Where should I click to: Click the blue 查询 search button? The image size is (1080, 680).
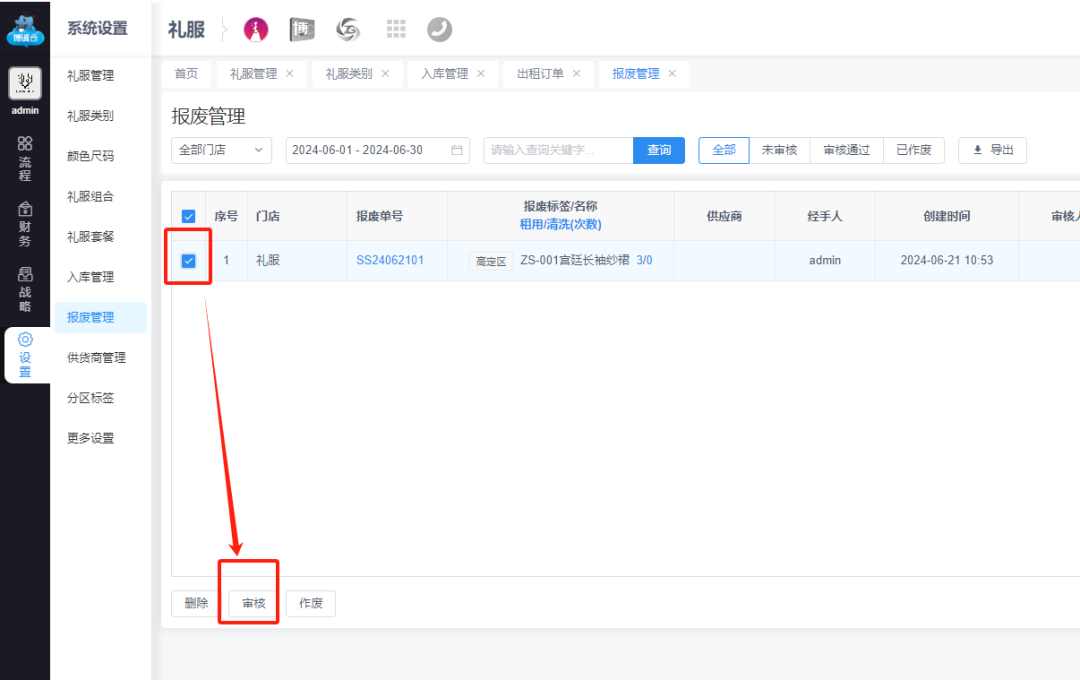click(658, 150)
